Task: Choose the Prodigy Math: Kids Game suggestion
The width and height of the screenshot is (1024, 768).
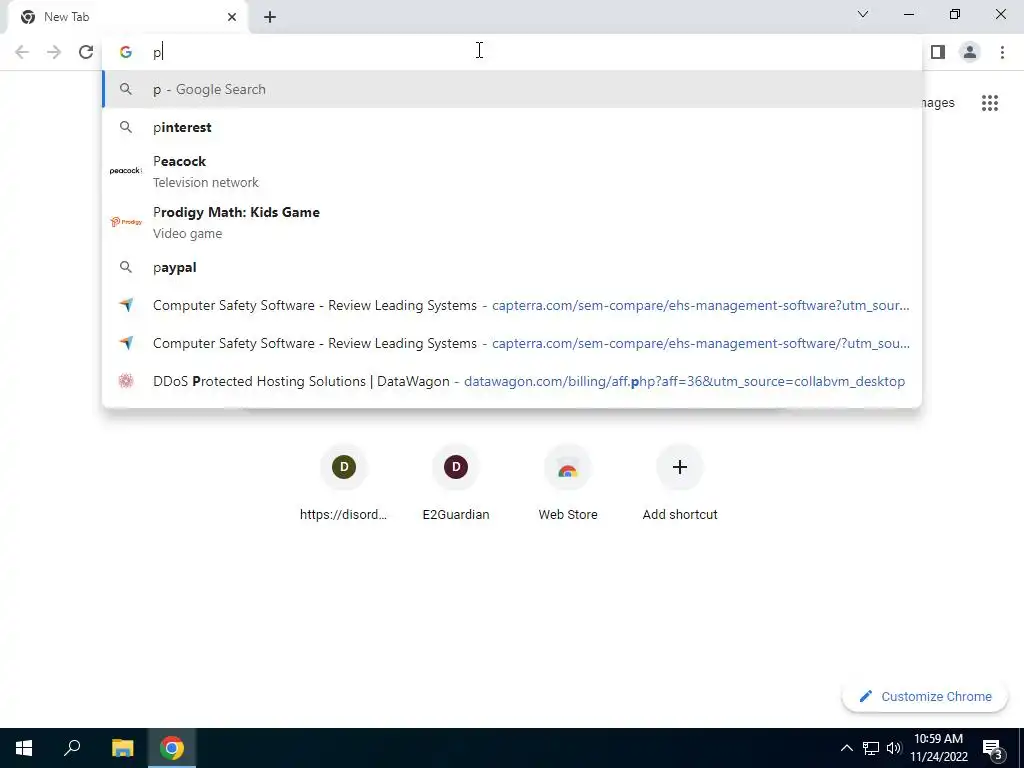Action: coord(512,222)
